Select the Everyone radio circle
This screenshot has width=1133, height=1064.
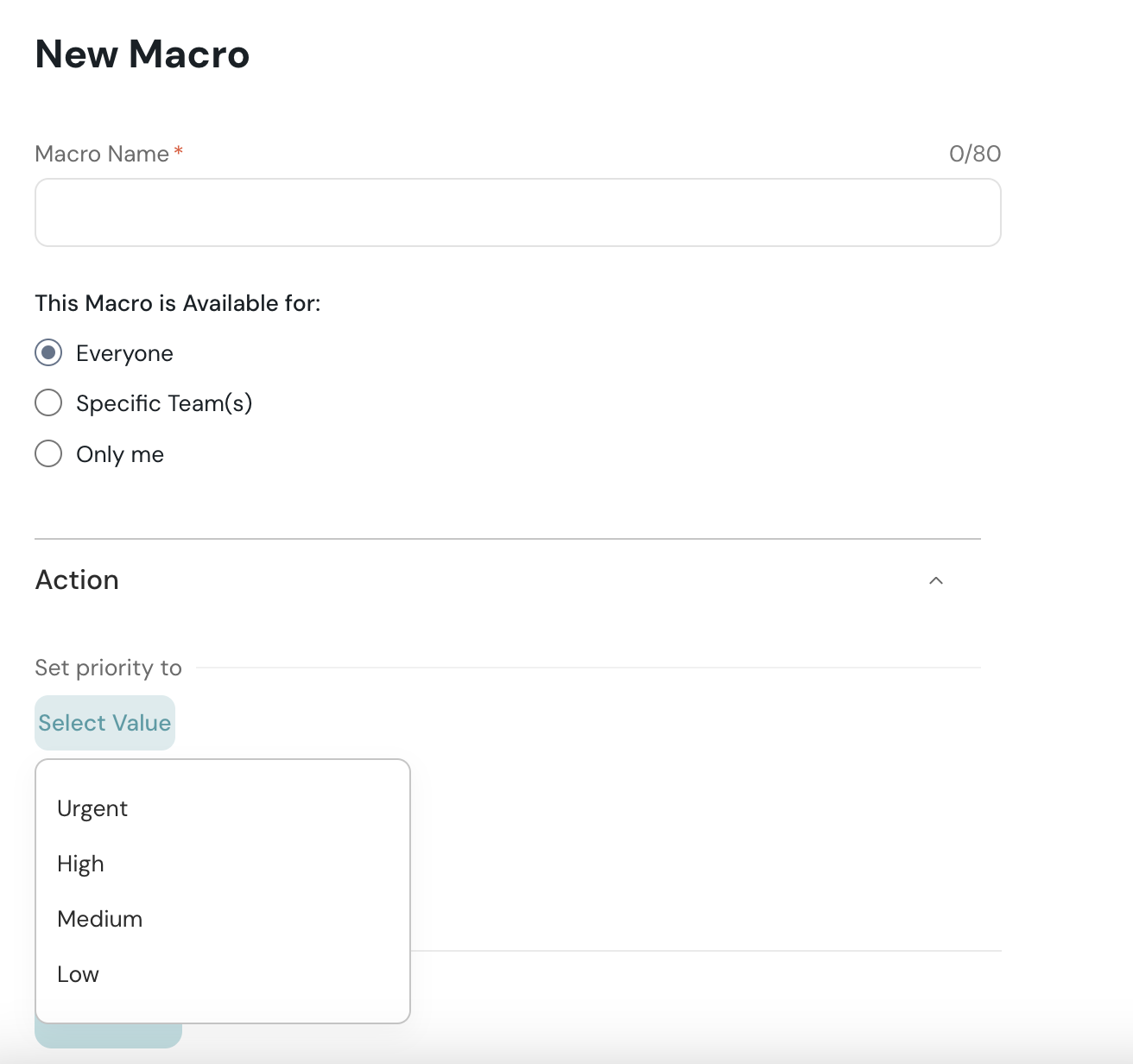click(x=48, y=352)
